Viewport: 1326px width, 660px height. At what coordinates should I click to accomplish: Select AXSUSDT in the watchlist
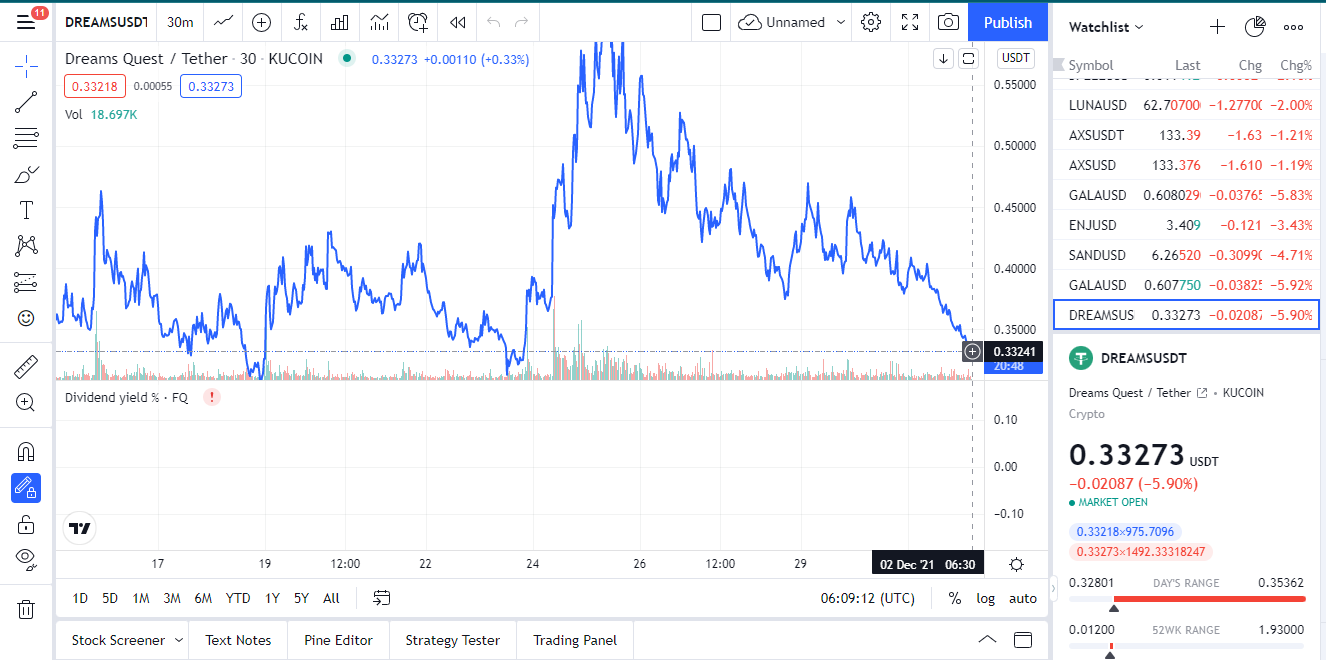pos(1187,135)
